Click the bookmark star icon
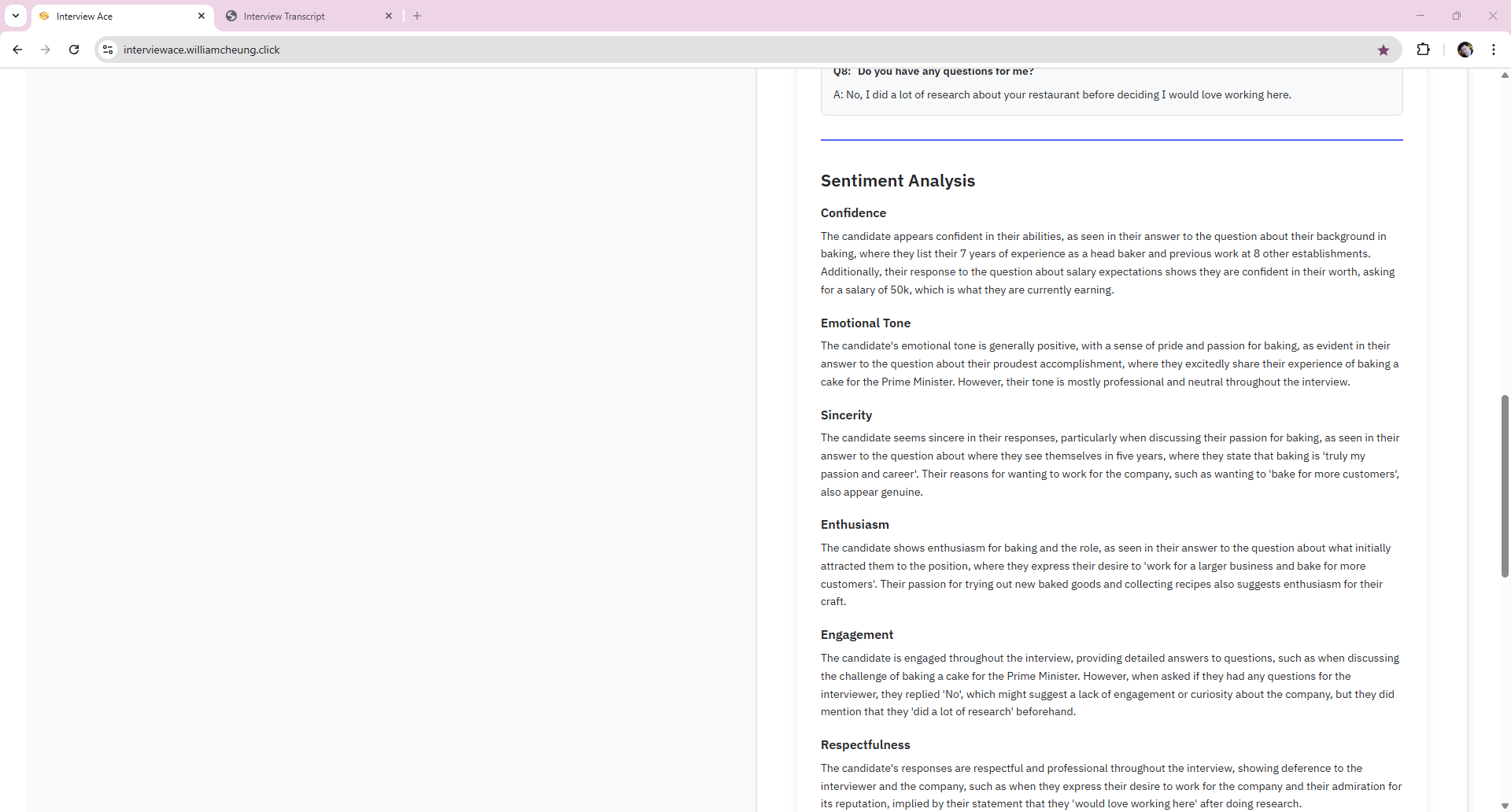This screenshot has width=1511, height=812. 1384,50
